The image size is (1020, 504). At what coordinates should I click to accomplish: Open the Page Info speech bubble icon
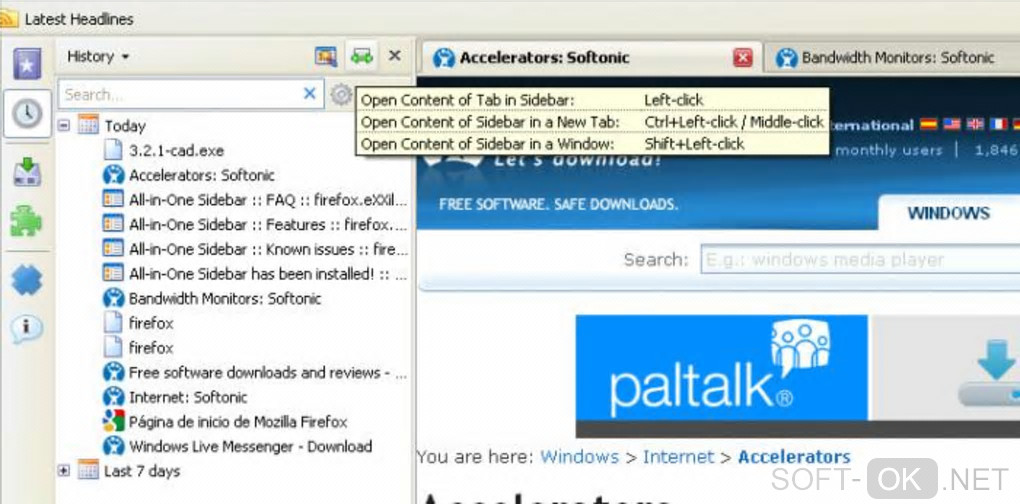point(27,328)
